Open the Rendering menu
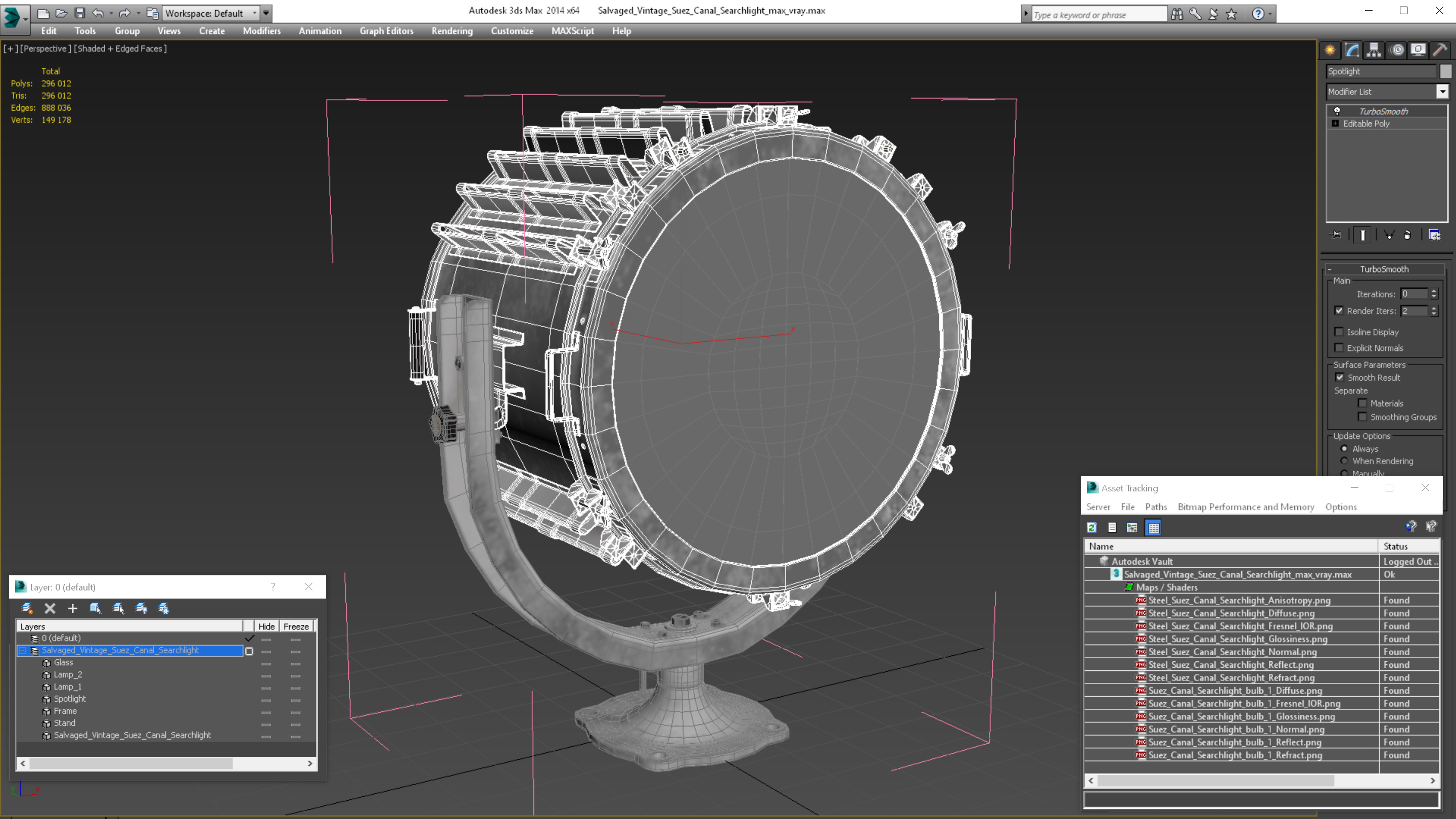This screenshot has height=819, width=1456. coord(451,31)
